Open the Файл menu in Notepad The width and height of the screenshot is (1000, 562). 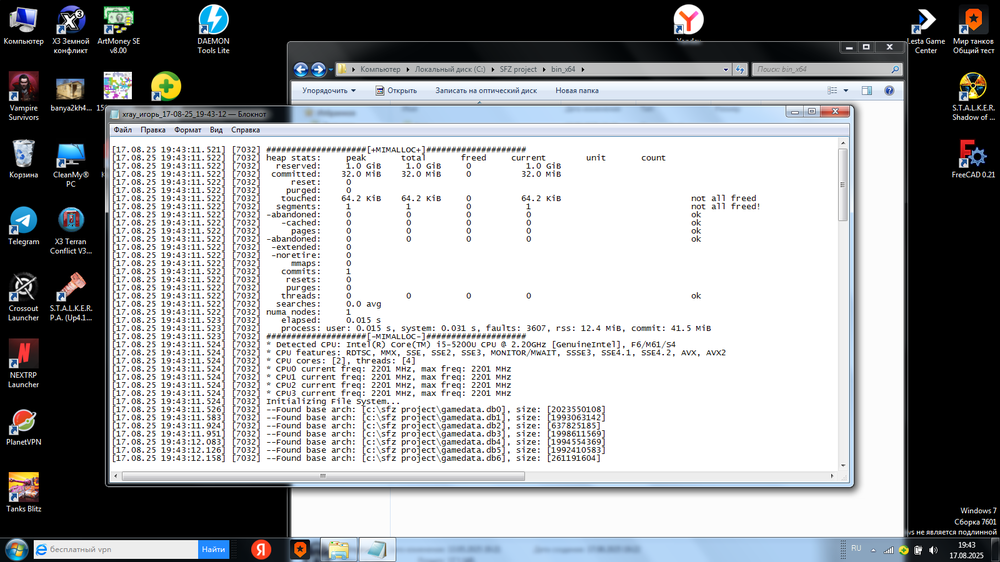pyautogui.click(x=122, y=130)
